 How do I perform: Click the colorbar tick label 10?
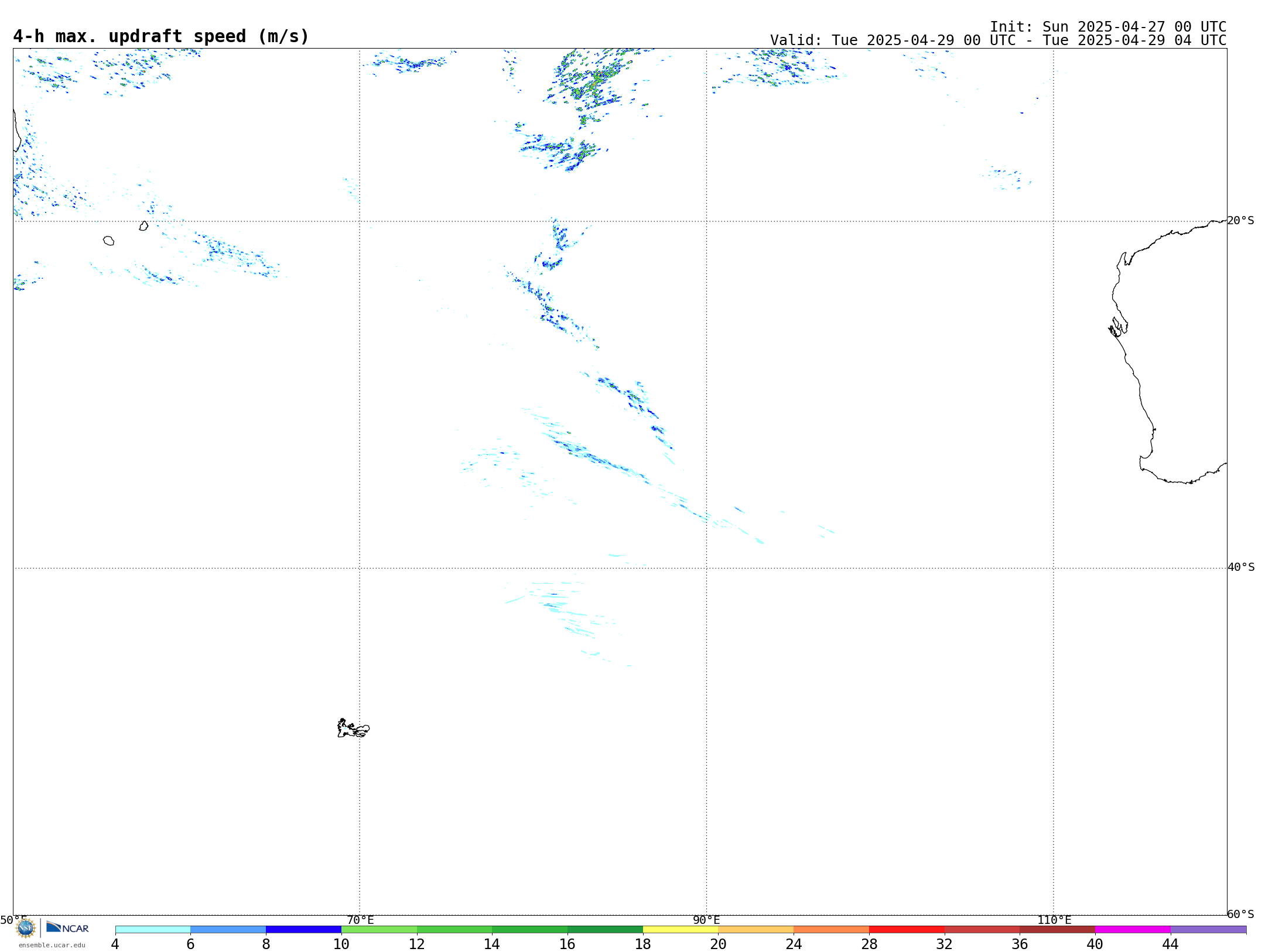[341, 944]
